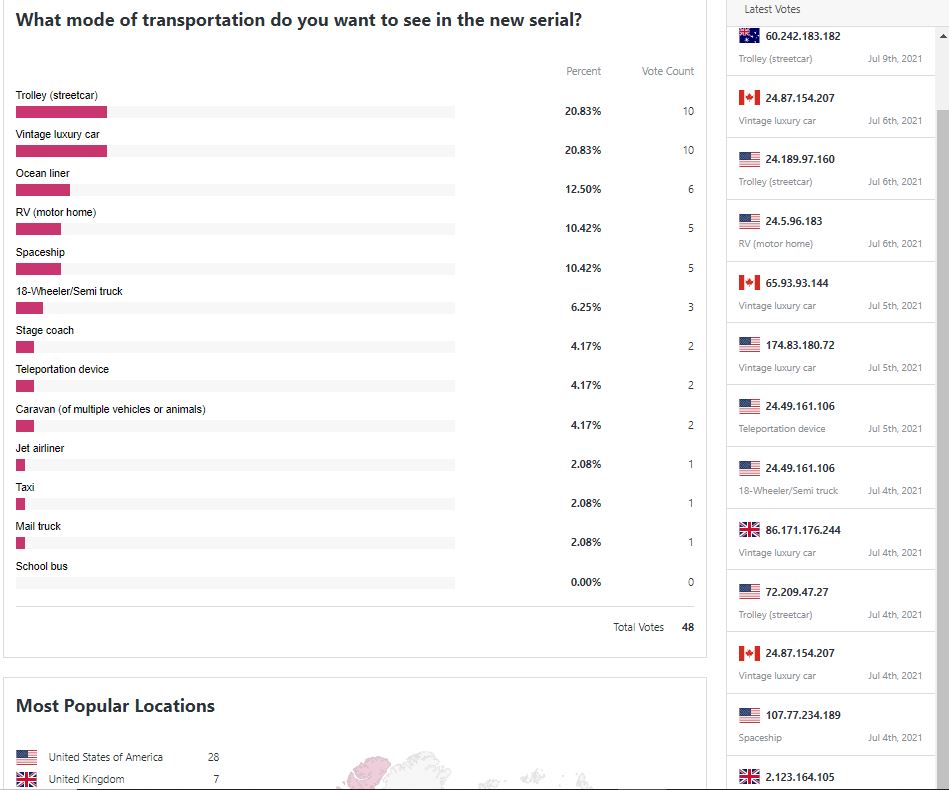Open the IP address 60.242.183.182 entry
This screenshot has height=790, width=949.
coord(803,36)
